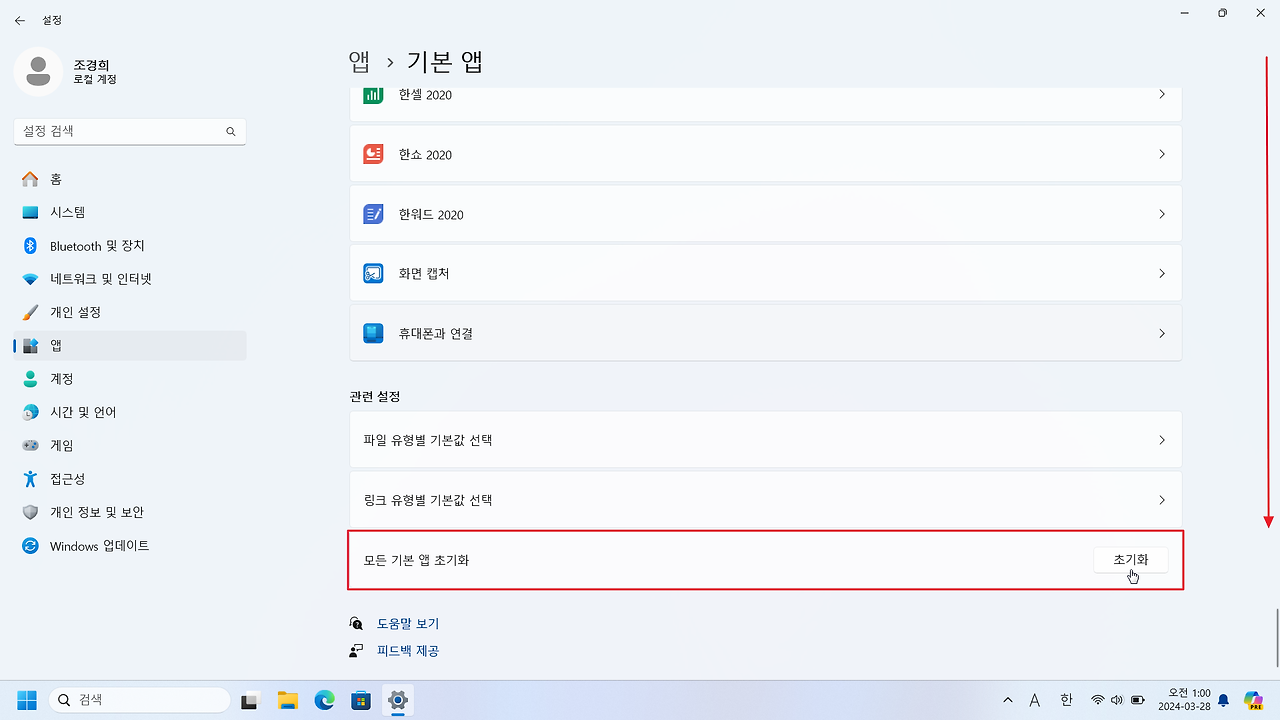Toggle the 한 Korean IME indicator
1280x720 pixels.
pos(1066,700)
